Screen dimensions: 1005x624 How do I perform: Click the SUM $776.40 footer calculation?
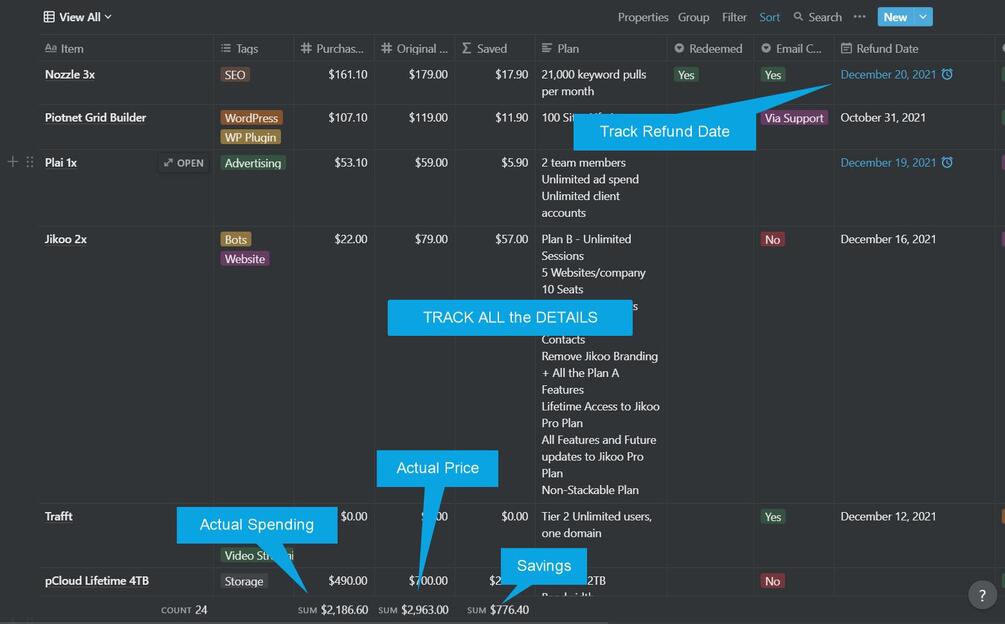[x=498, y=610]
